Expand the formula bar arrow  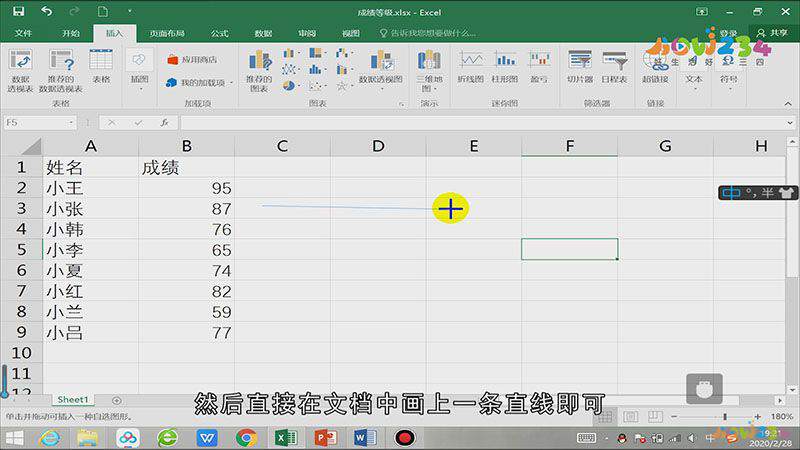790,123
